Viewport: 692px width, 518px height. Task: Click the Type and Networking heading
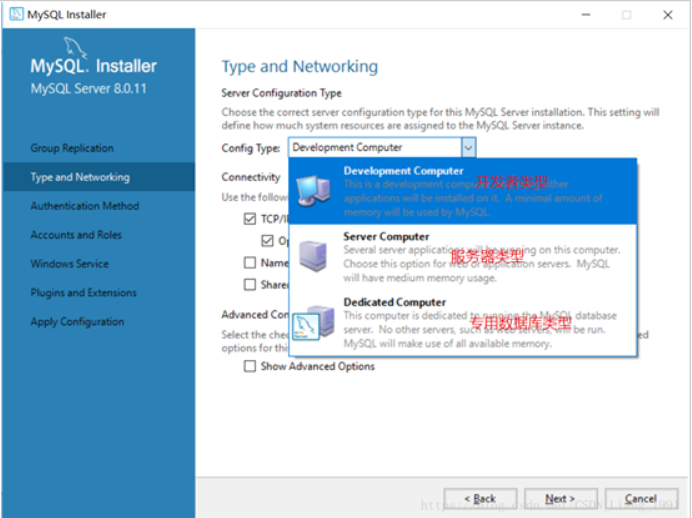click(x=300, y=67)
